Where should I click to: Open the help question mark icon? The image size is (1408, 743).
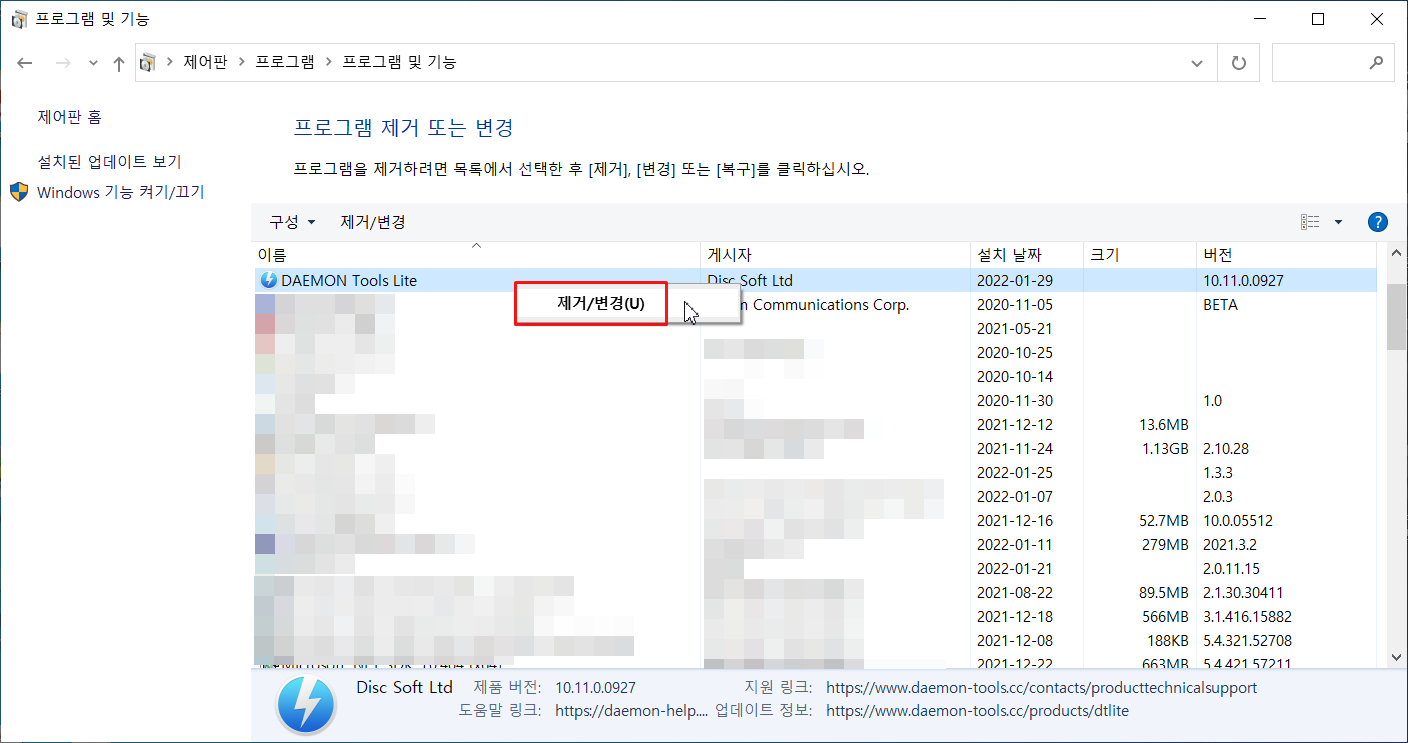click(x=1377, y=222)
